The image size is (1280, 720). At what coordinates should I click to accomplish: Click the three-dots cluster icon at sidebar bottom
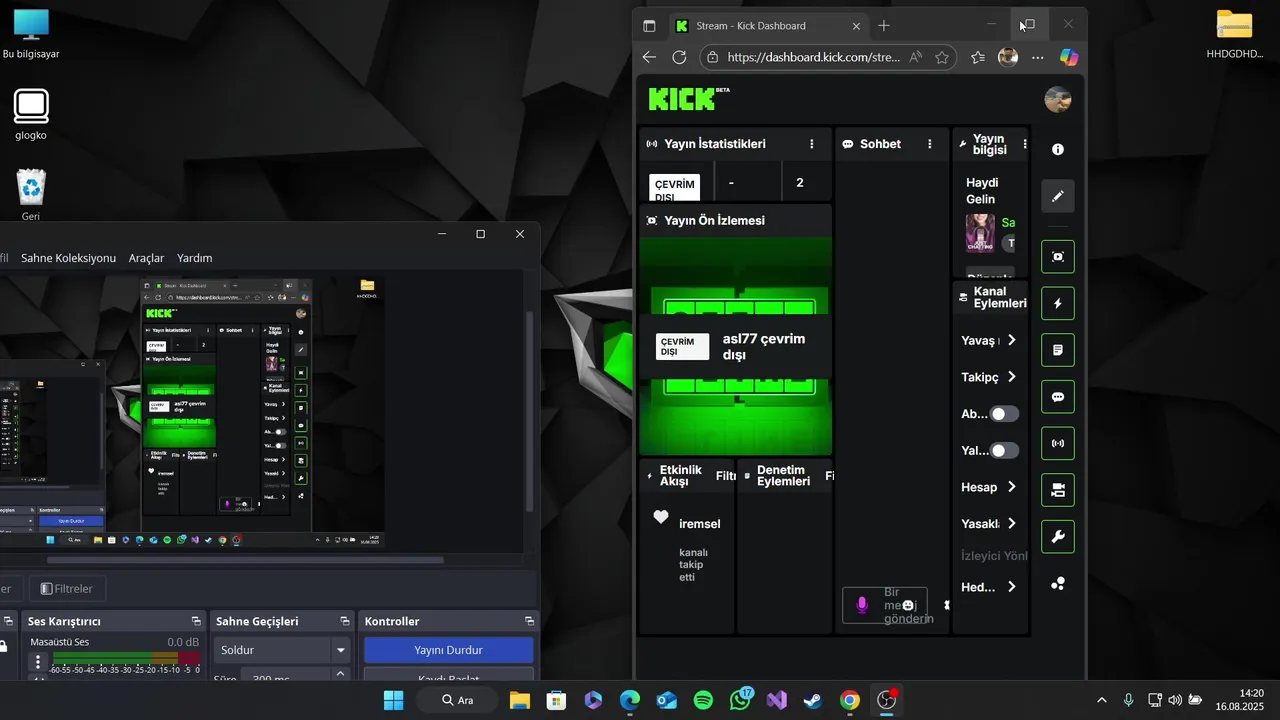[x=1058, y=584]
